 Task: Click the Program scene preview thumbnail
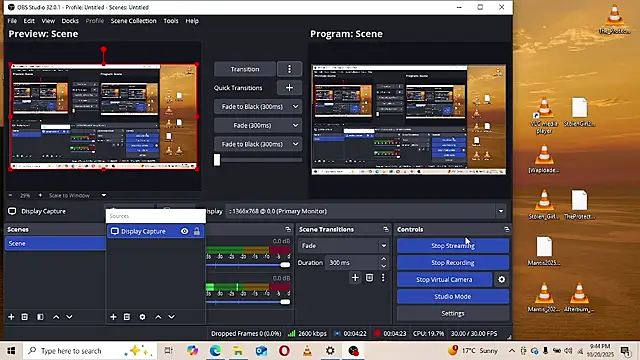[x=409, y=119]
